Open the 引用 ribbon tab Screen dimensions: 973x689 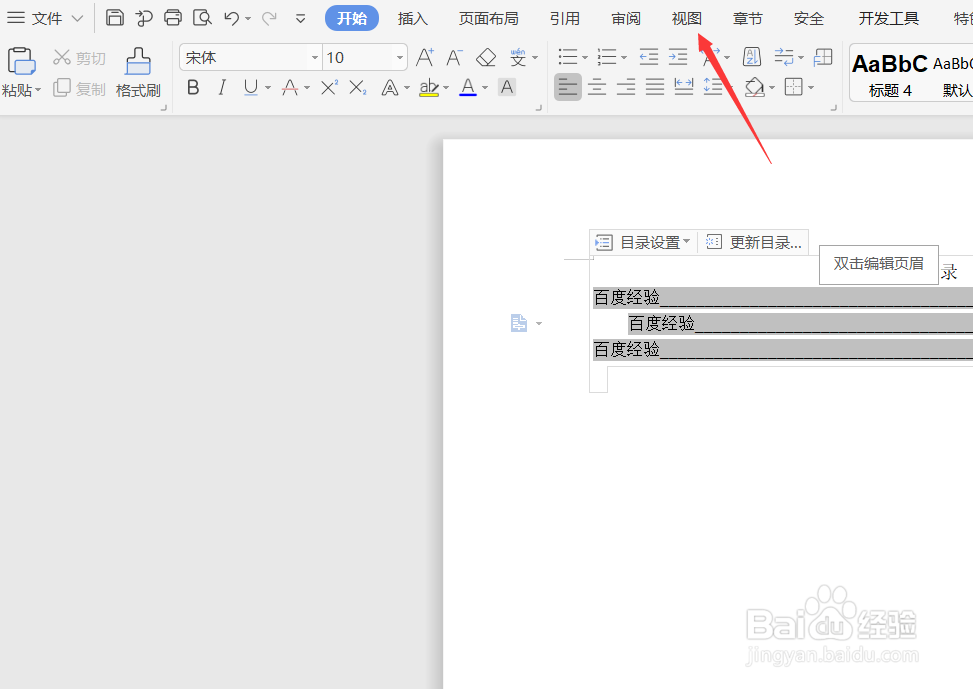[565, 19]
